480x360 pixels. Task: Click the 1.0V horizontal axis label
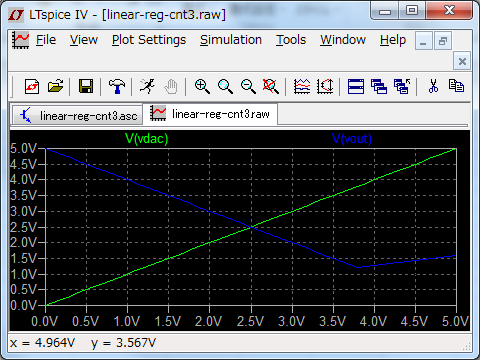pos(127,321)
